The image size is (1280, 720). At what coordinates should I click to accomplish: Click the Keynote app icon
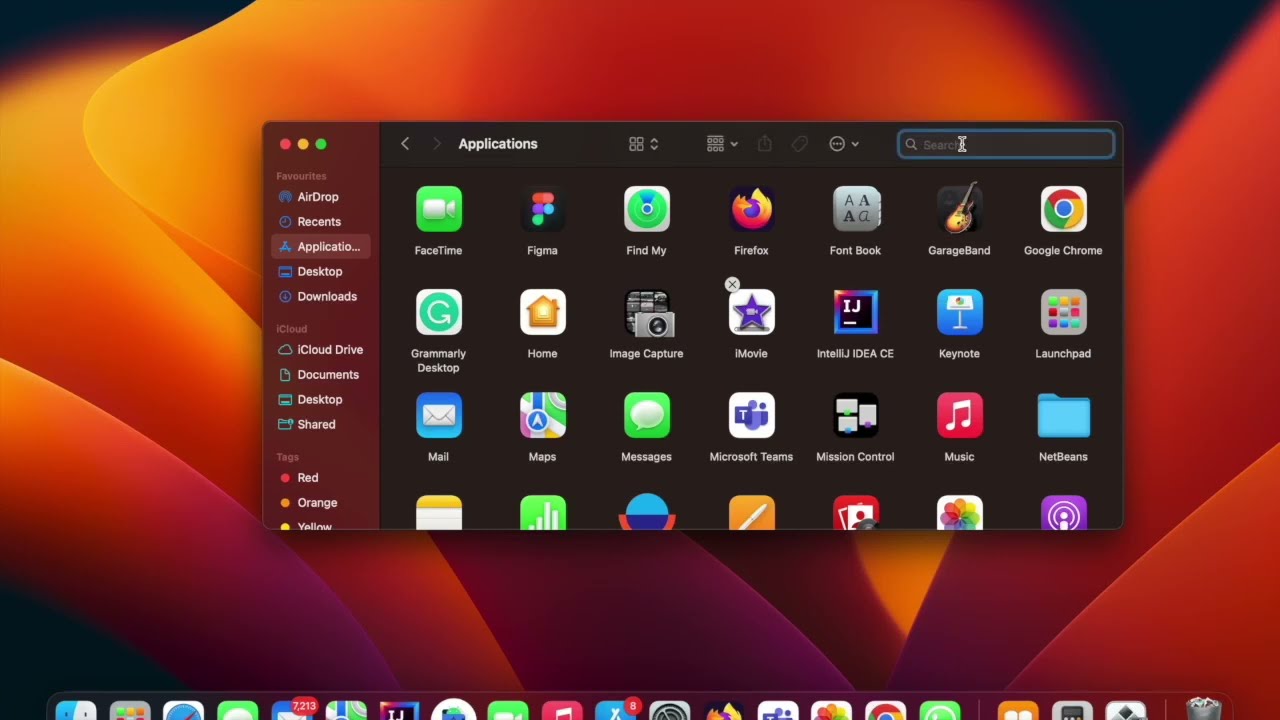[x=959, y=312]
